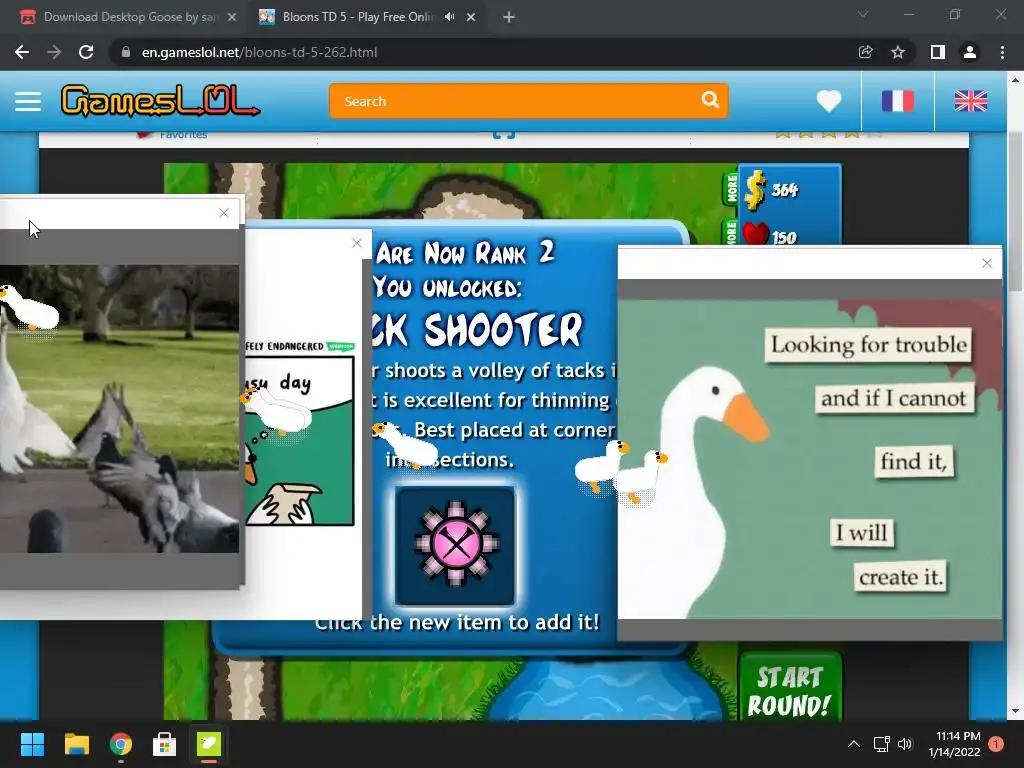
Task: Click the START ROUND! button
Action: click(790, 688)
